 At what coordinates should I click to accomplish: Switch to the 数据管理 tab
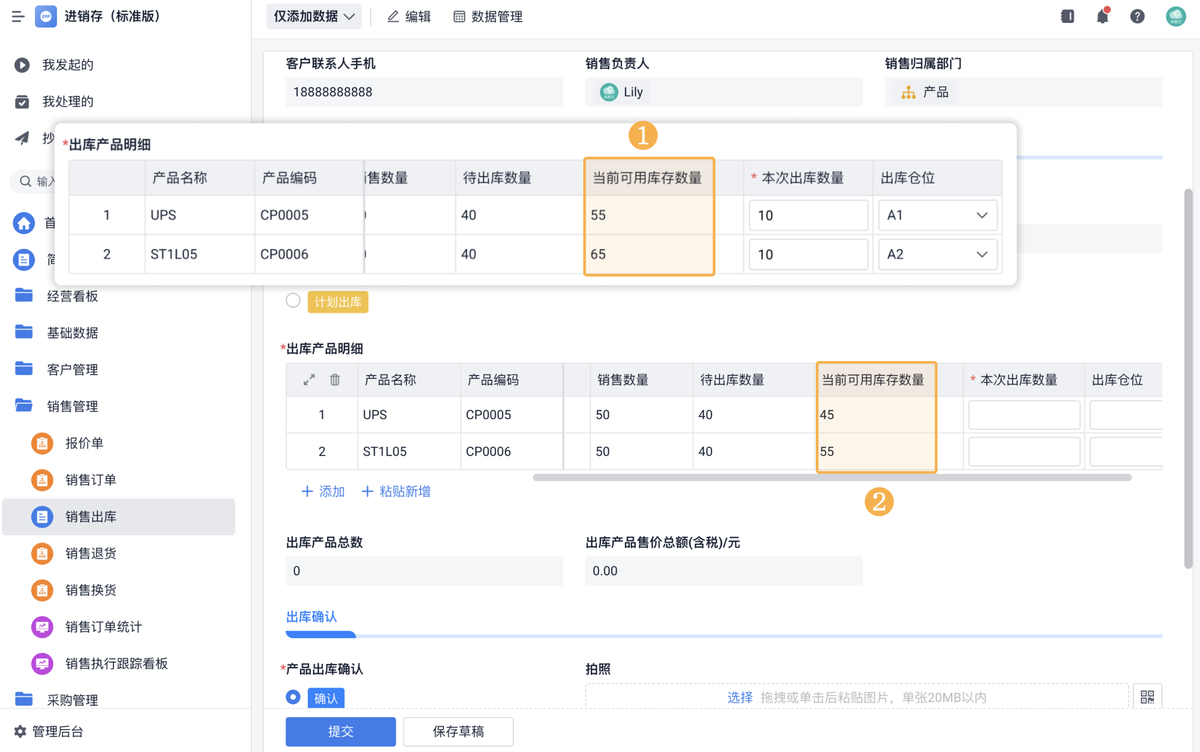(x=487, y=16)
